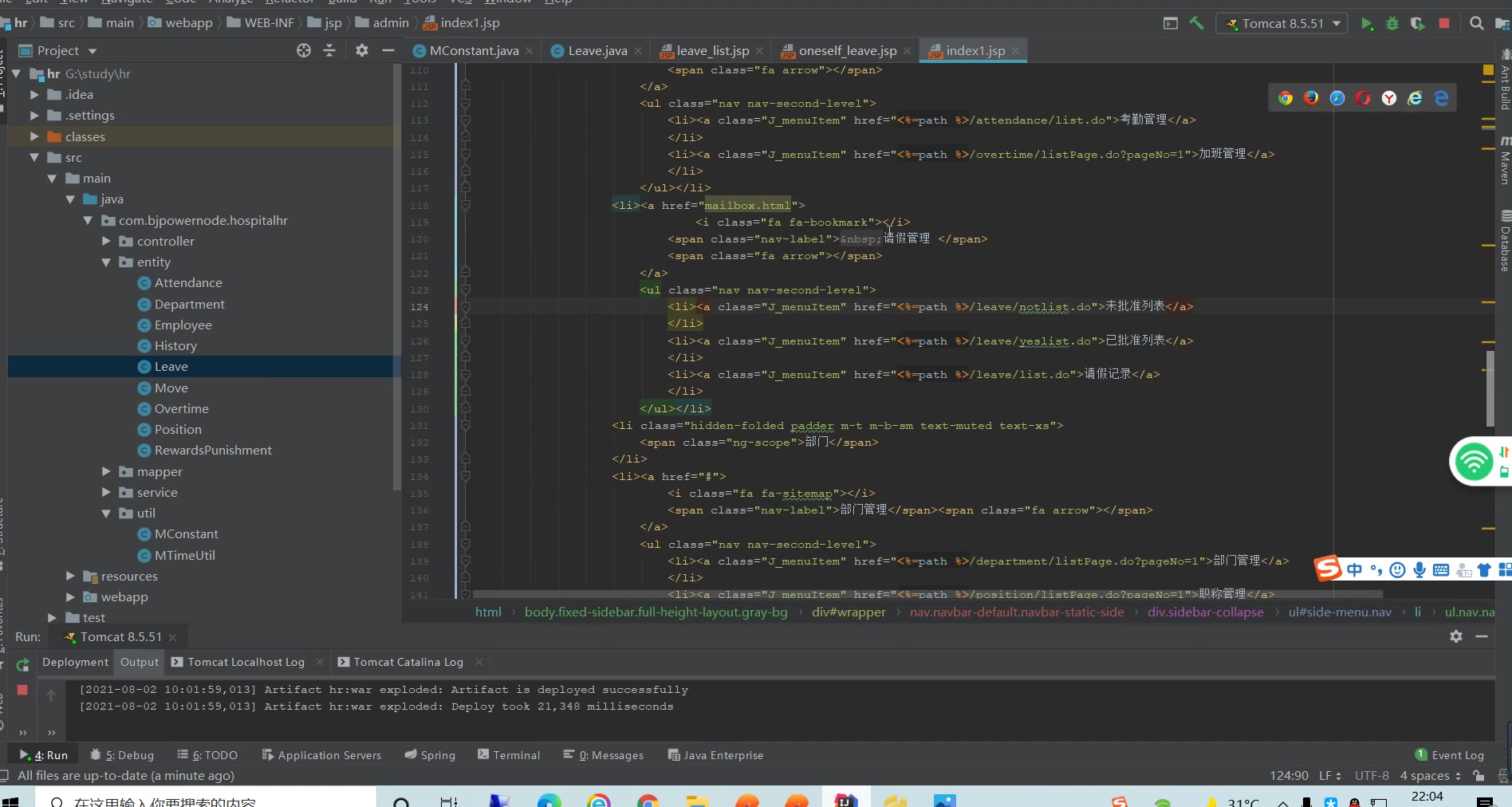This screenshot has width=1512, height=807.
Task: Open the Terminal tool window button
Action: (509, 755)
